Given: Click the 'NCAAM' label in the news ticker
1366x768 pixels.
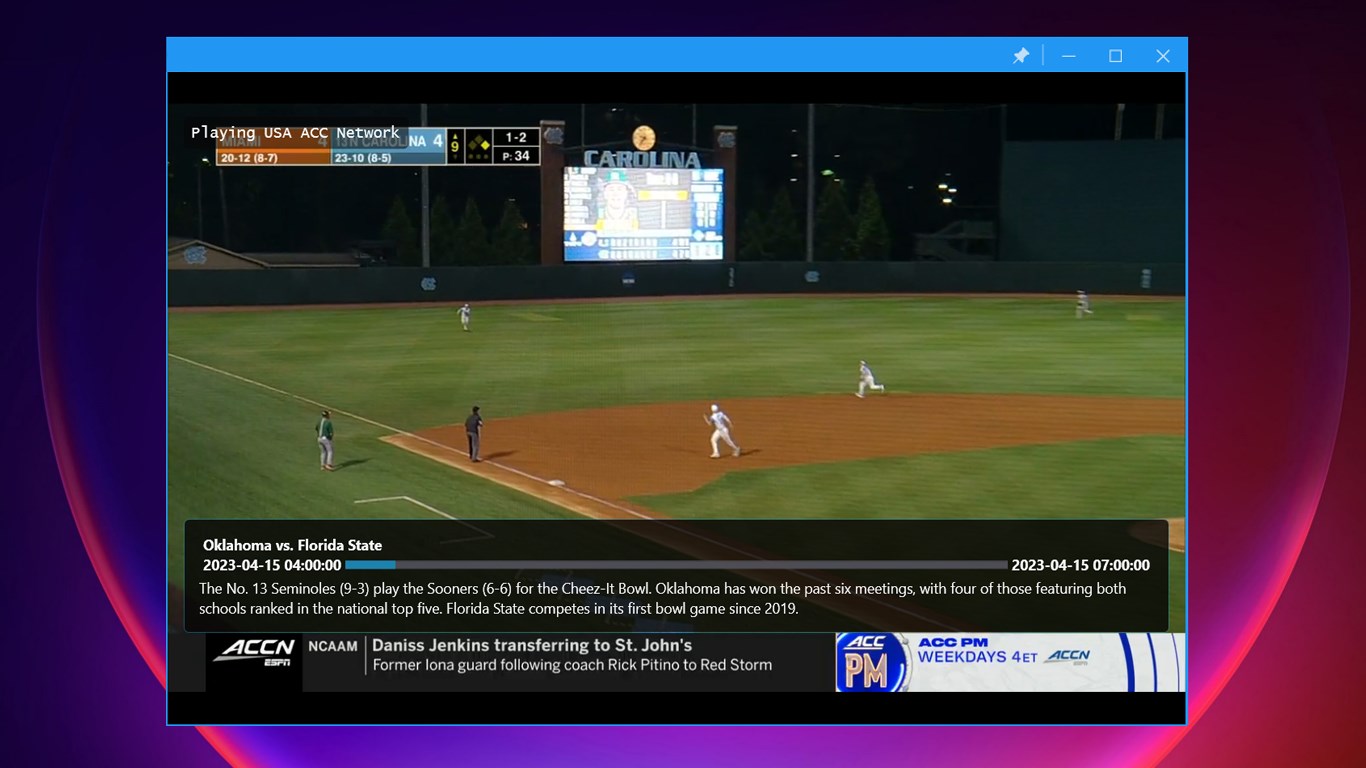Looking at the screenshot, I should pos(332,645).
